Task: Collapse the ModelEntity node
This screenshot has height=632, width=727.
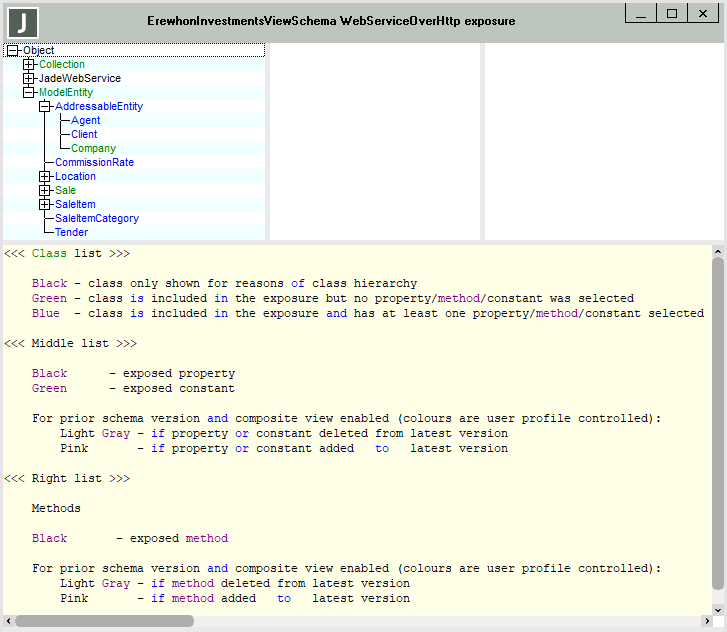Action: (29, 93)
